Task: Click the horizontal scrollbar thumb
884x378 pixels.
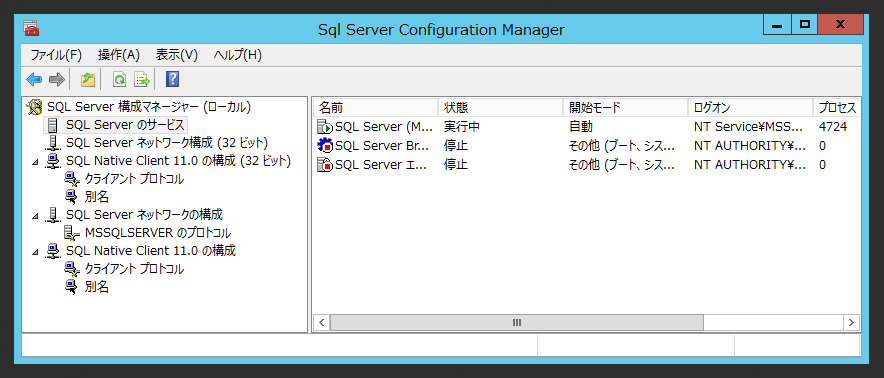Action: (x=516, y=323)
